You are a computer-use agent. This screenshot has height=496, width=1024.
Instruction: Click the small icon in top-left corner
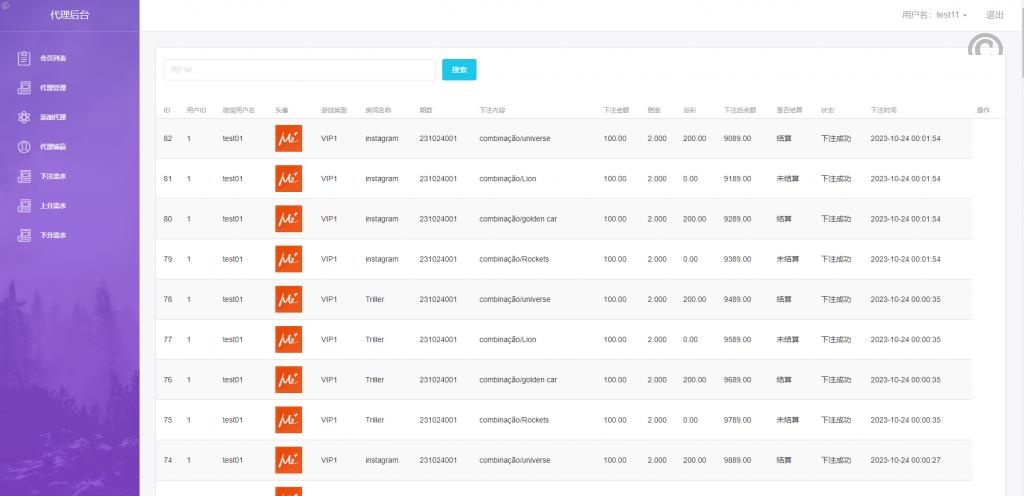[x=5, y=5]
